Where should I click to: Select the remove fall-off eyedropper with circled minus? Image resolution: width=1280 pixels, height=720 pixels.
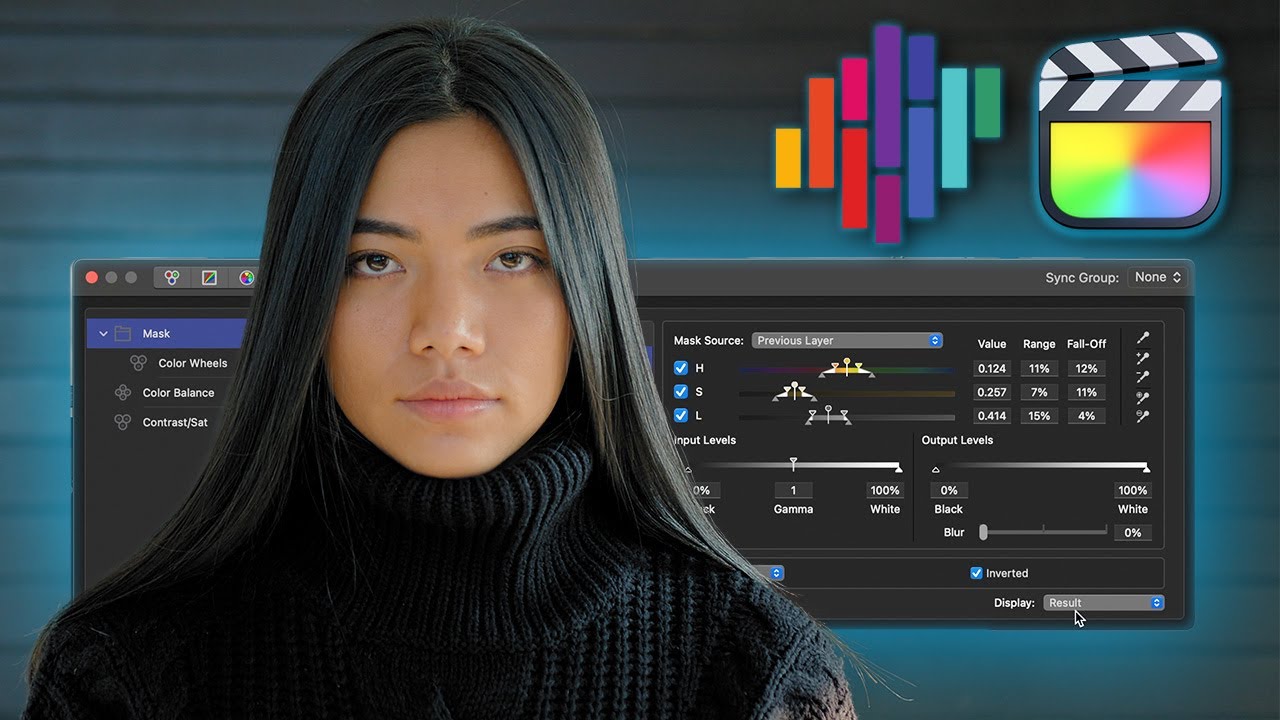[x=1143, y=416]
